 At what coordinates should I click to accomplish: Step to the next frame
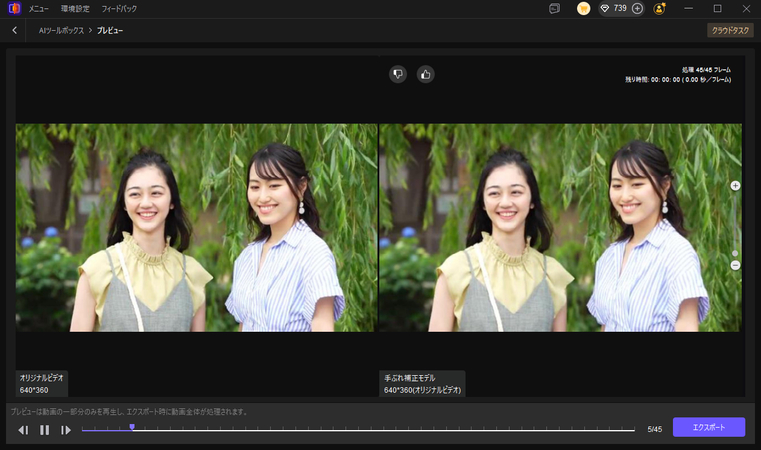(66, 430)
